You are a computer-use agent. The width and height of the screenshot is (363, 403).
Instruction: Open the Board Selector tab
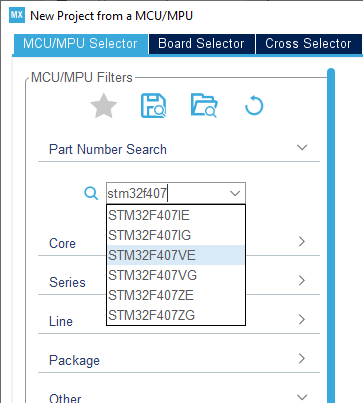201,44
